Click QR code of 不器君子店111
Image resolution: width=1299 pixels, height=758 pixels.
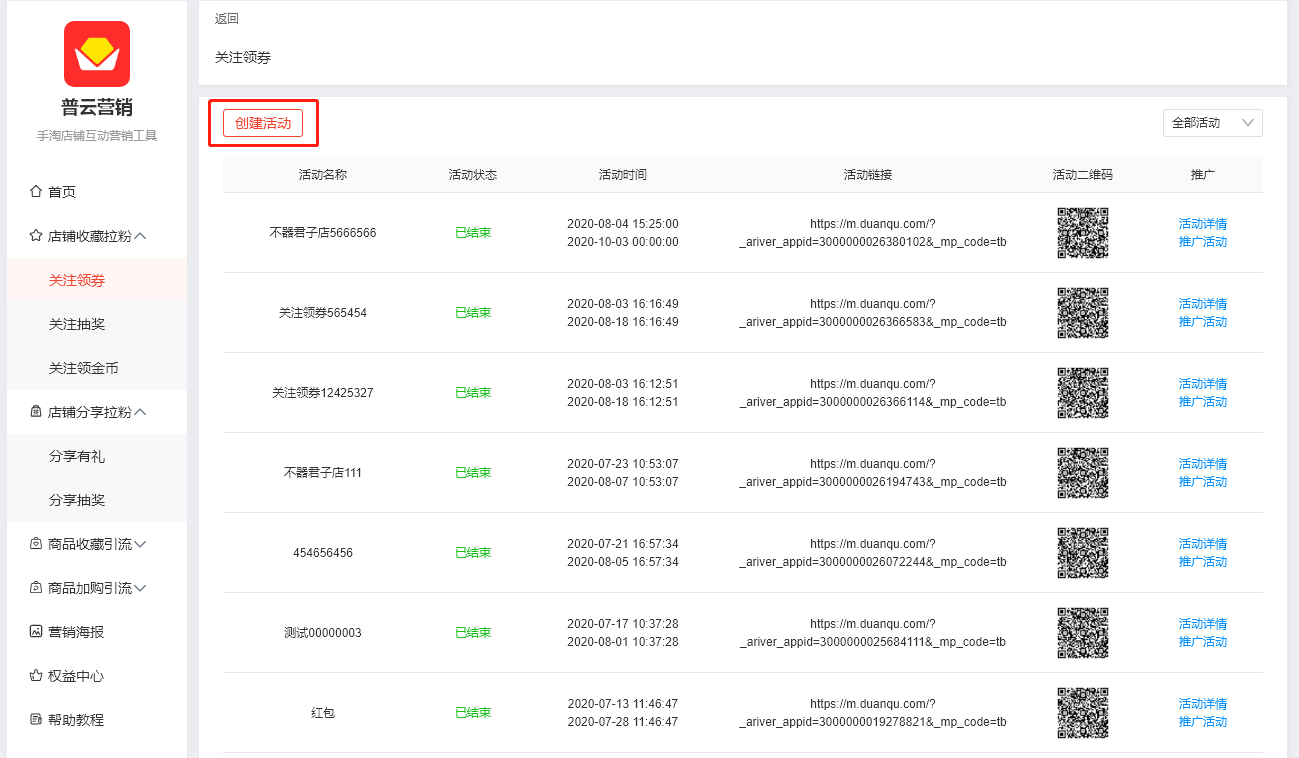1083,473
